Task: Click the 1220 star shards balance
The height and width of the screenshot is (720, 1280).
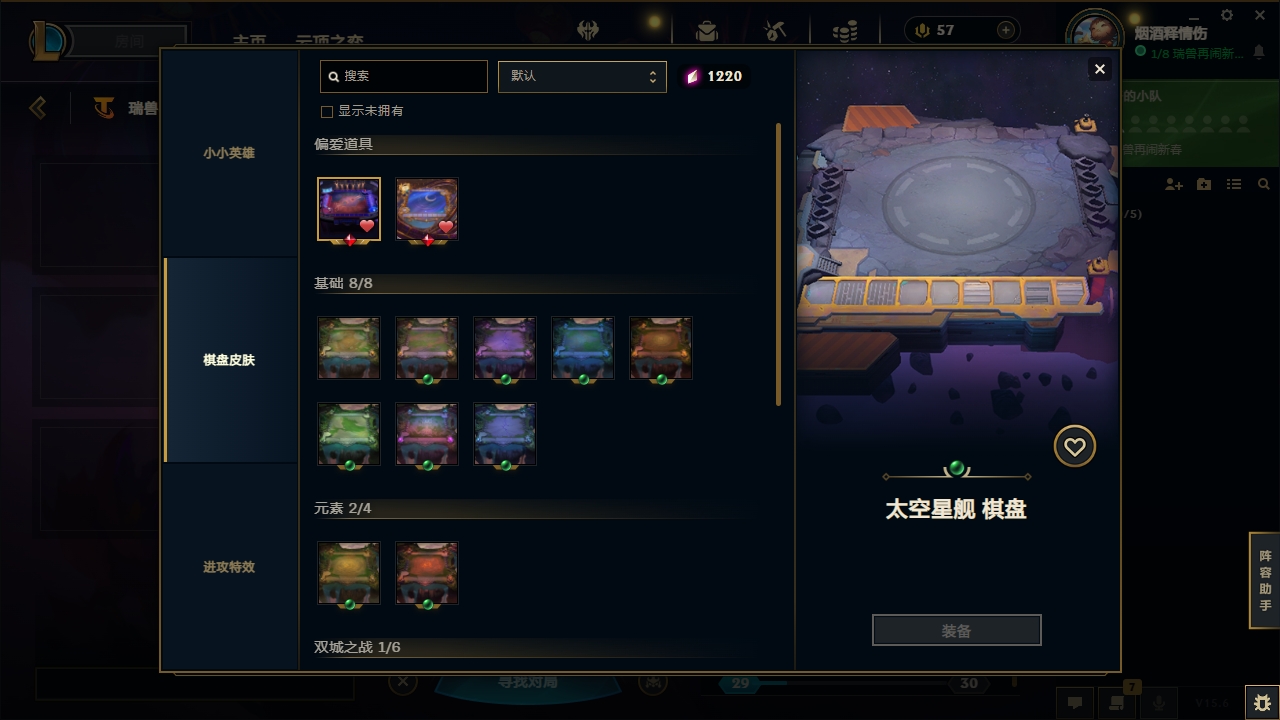Action: click(713, 76)
